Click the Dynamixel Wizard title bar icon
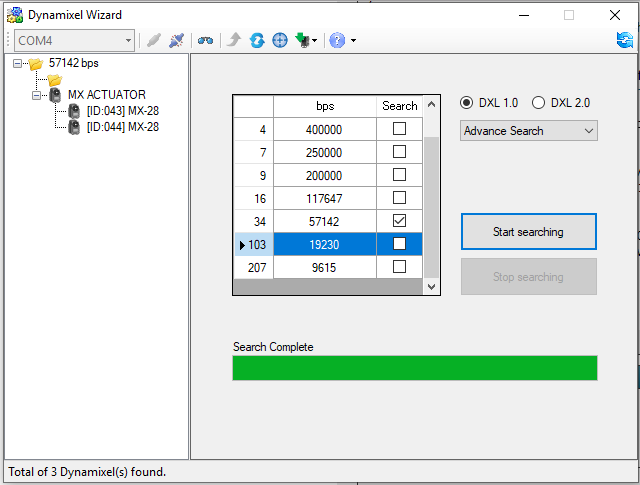Viewport: 640px width, 485px height. (x=15, y=15)
